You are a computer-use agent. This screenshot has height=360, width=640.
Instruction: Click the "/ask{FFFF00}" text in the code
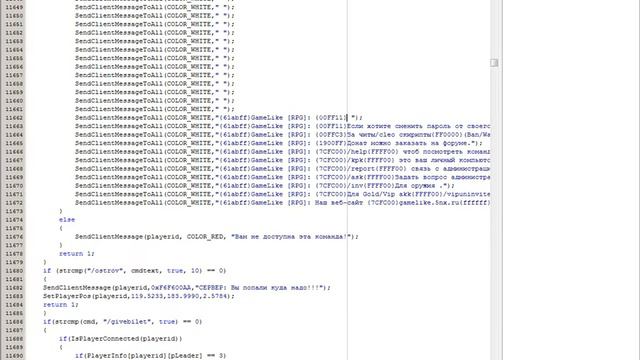370,178
